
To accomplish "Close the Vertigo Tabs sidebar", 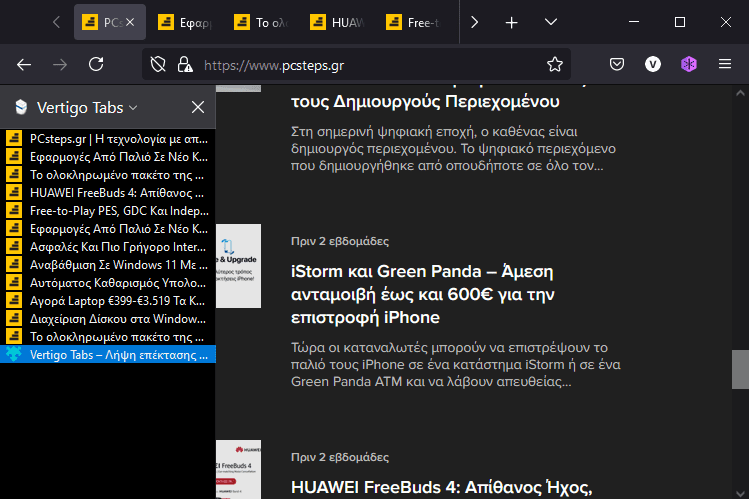I will pos(198,107).
